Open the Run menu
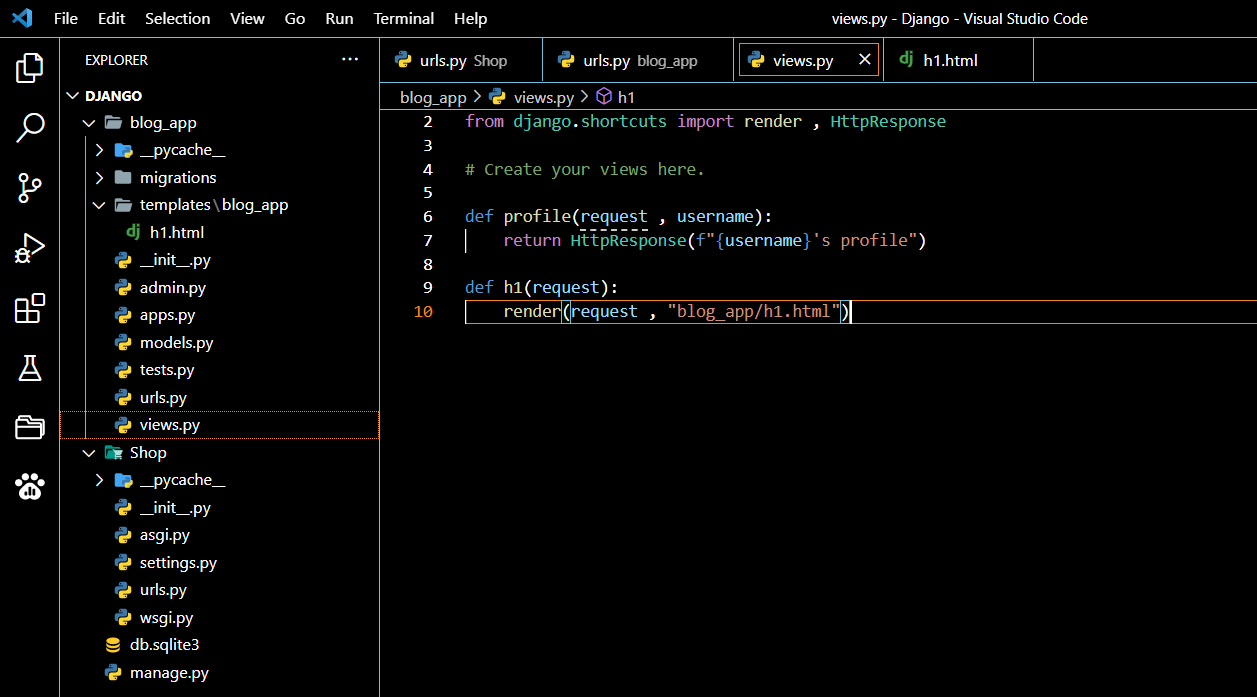Image resolution: width=1257 pixels, height=697 pixels. coord(339,18)
